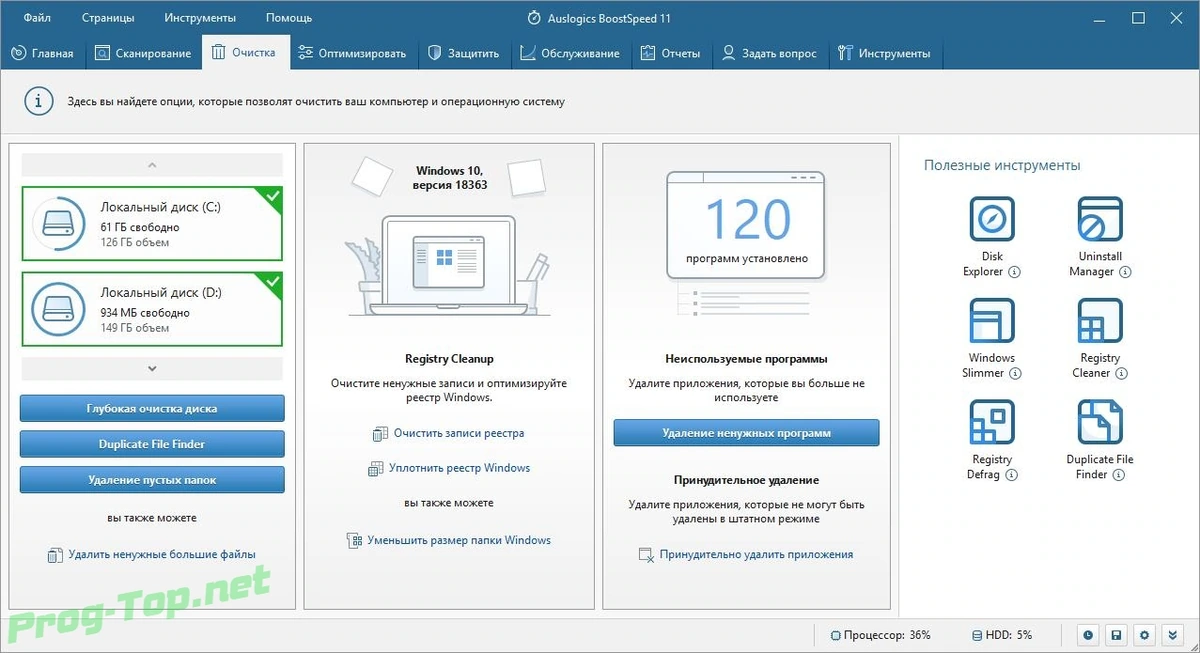Click the Процессор: 36% status indicator
Screen dimensions: 1200x653
[880, 635]
